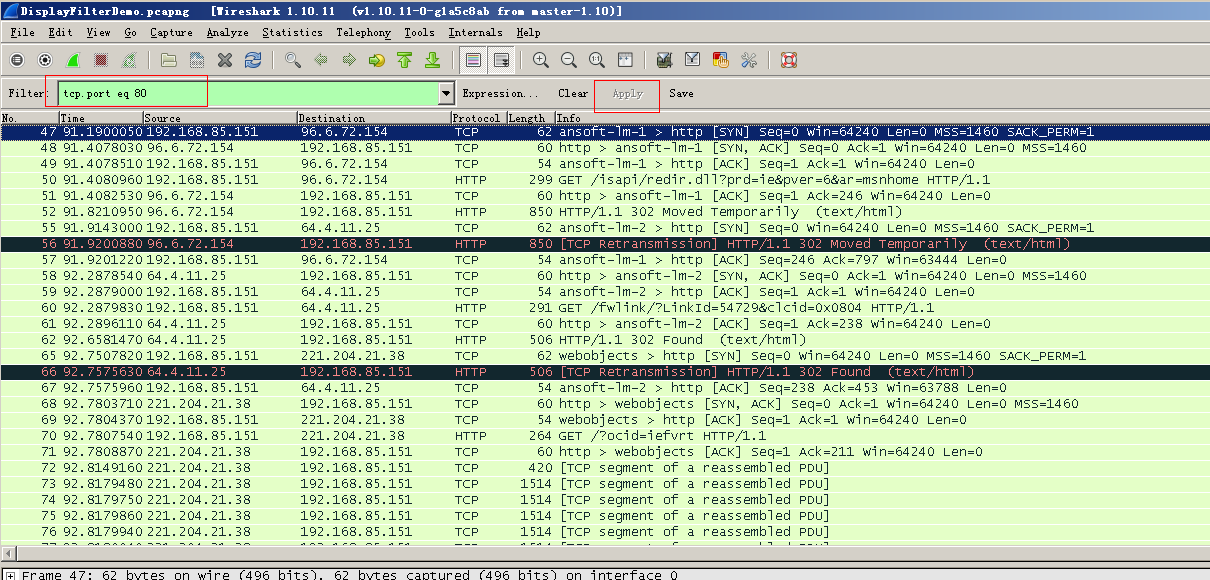
Task: Select packet 50 GET /isapi/redir.dll row
Action: pos(605,180)
